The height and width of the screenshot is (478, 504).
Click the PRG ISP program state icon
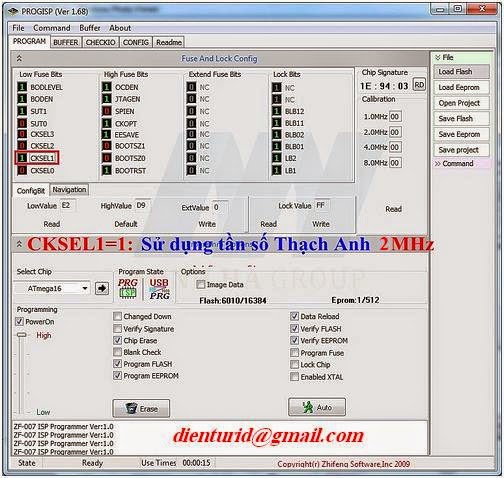tap(128, 288)
